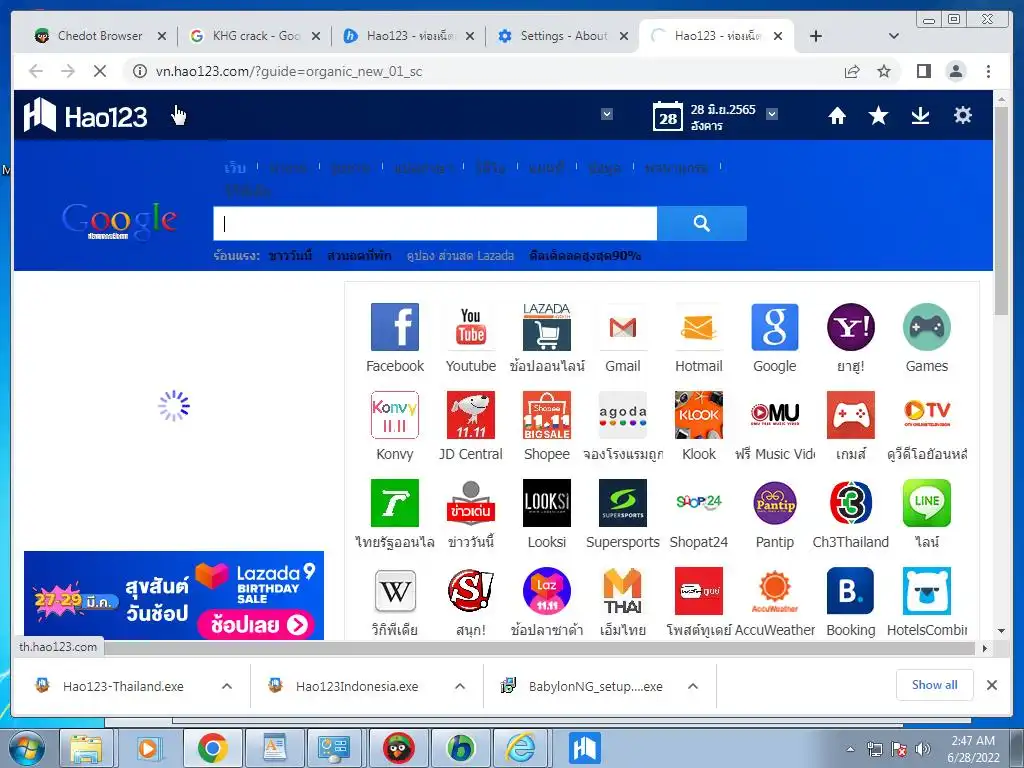This screenshot has width=1024, height=768.
Task: Open the Thairath green T icon
Action: pyautogui.click(x=394, y=503)
